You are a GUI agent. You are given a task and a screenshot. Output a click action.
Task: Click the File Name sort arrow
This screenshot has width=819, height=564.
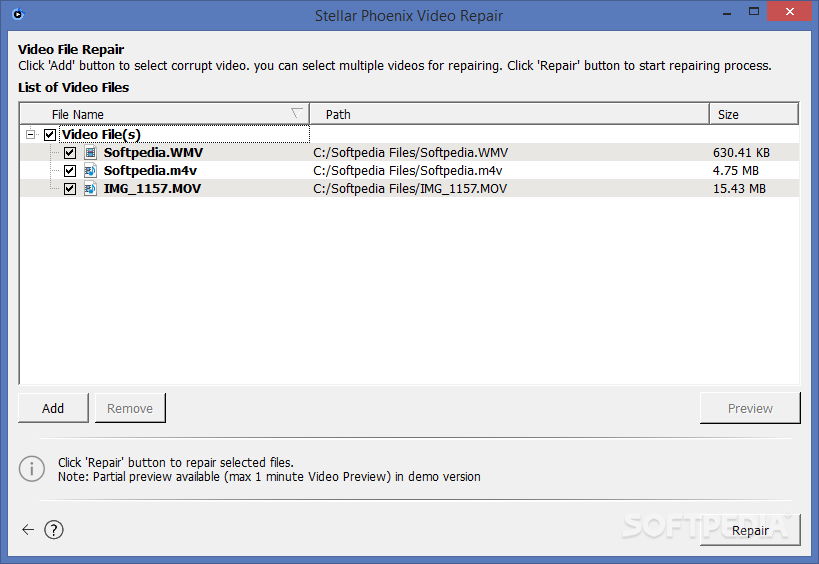(x=297, y=113)
